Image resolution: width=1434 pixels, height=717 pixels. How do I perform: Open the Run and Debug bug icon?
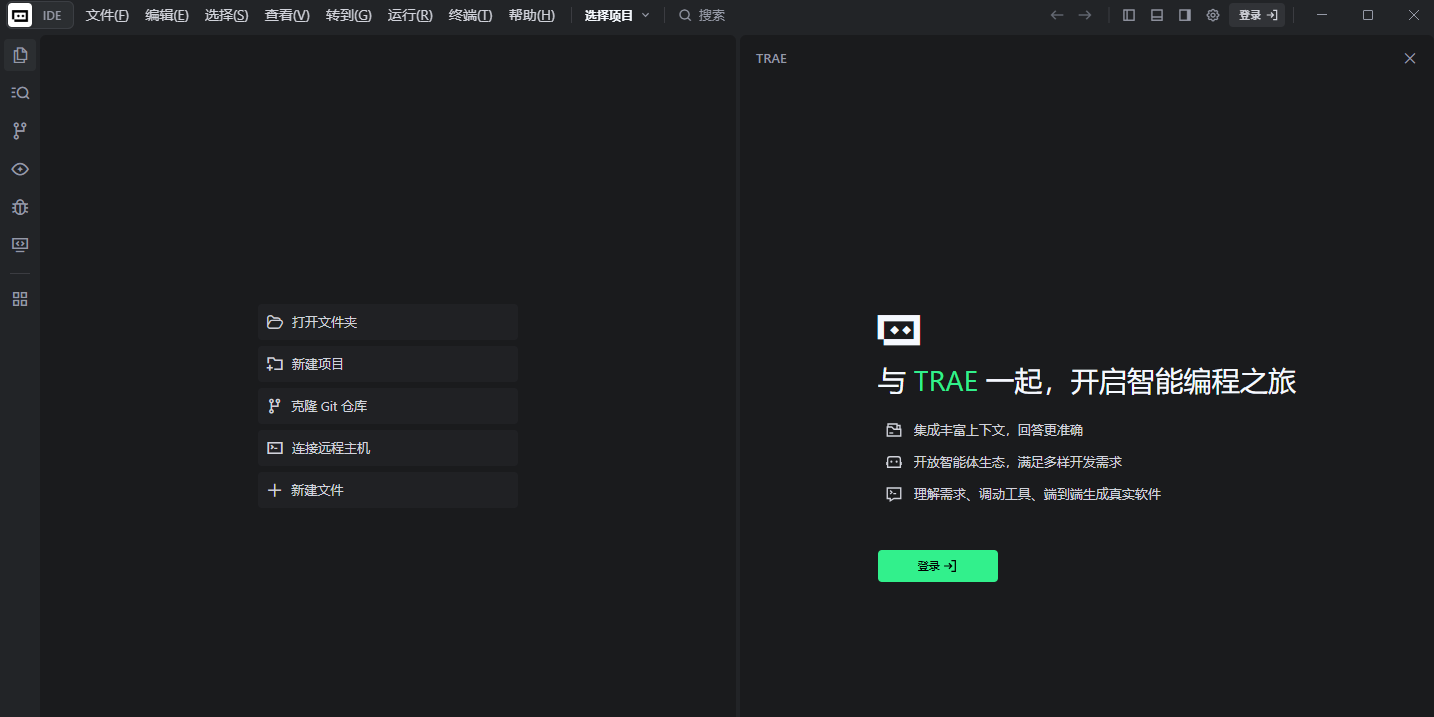coord(20,207)
